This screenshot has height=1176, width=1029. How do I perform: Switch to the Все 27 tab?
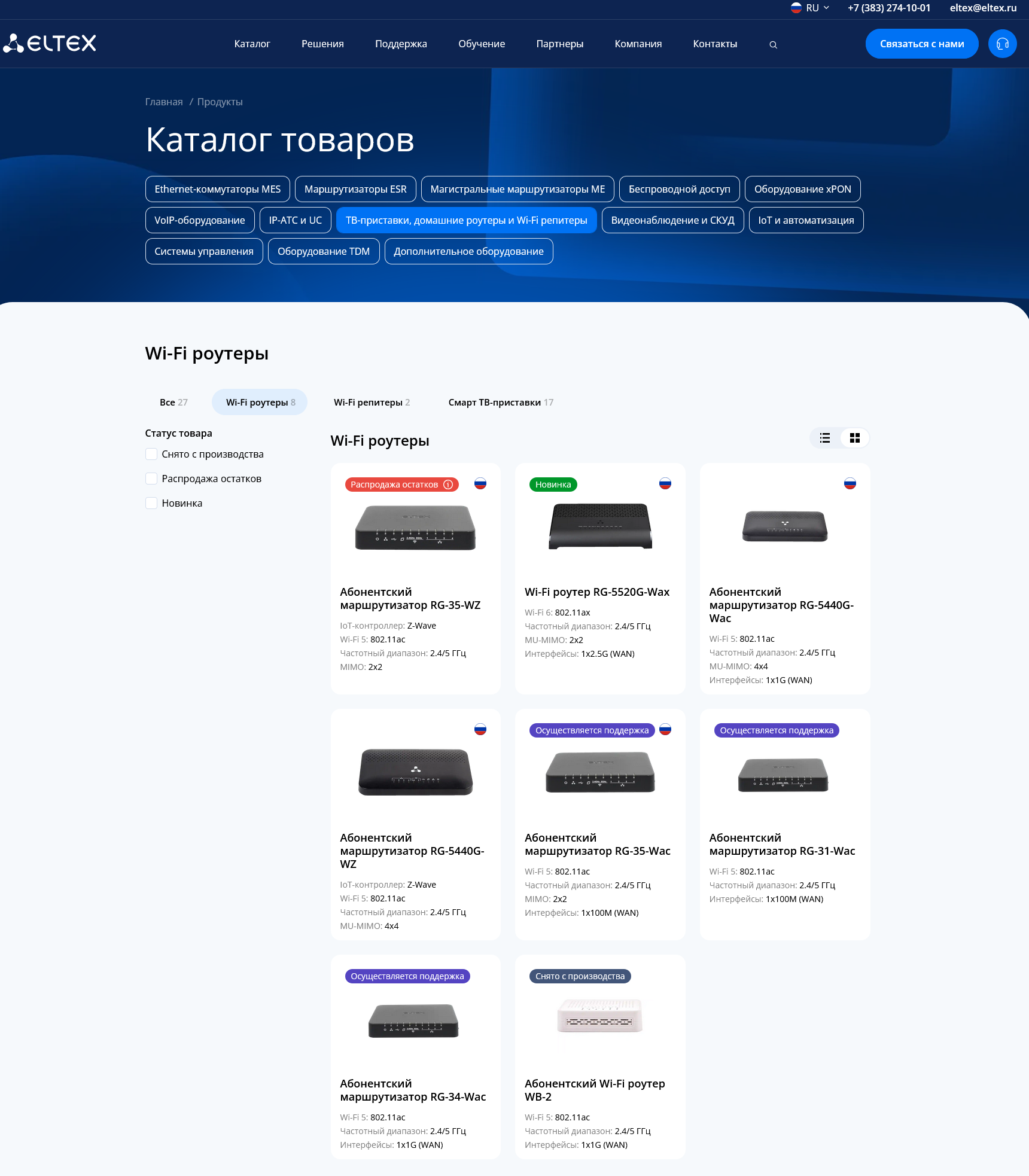[173, 402]
